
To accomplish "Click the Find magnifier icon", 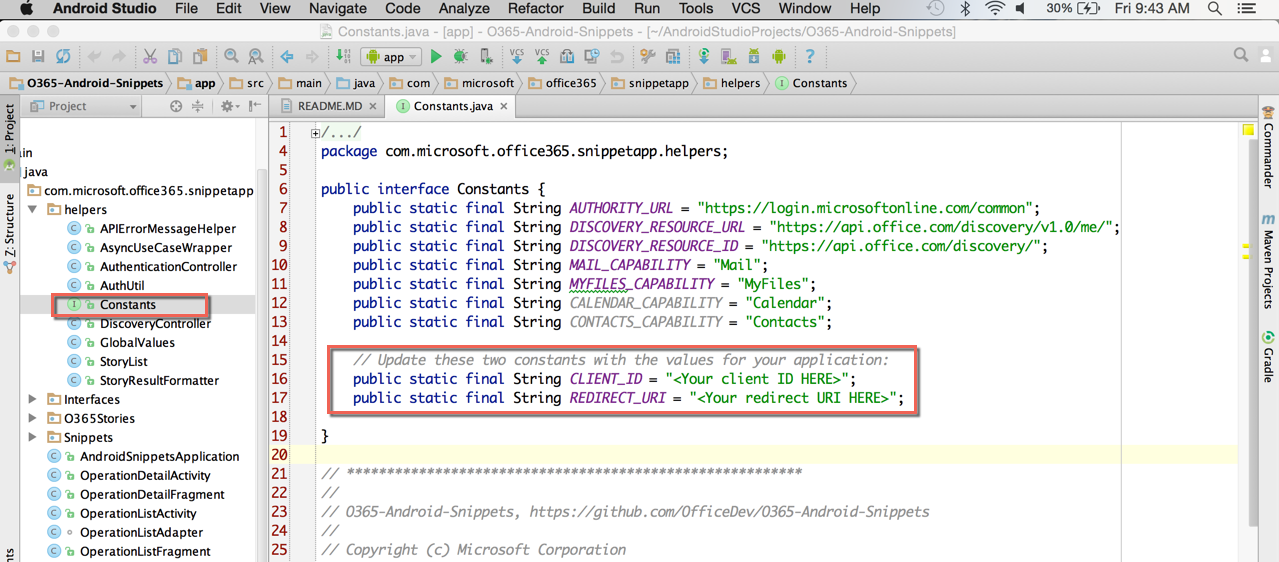I will (x=231, y=57).
